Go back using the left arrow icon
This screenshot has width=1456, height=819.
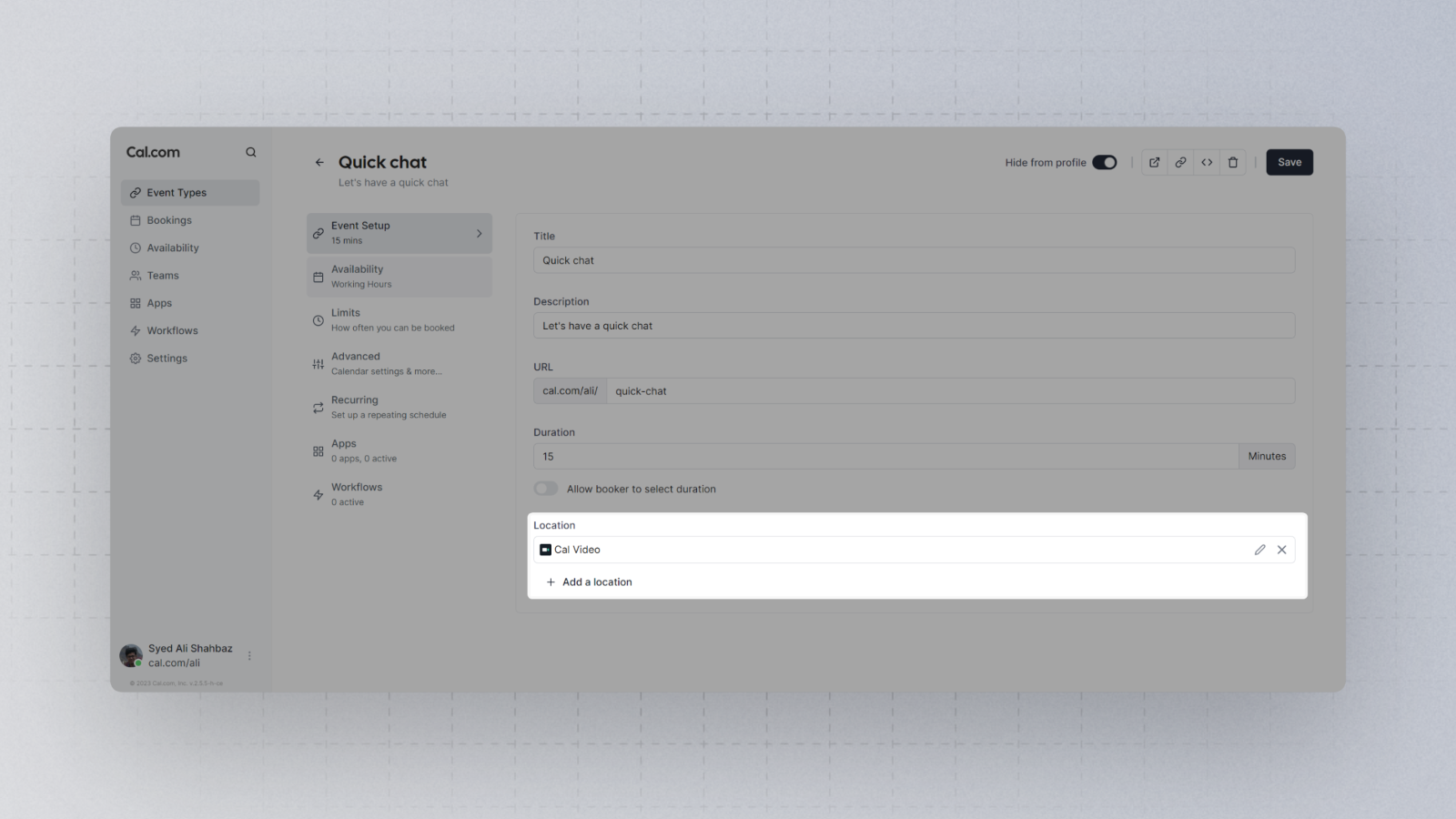[319, 162]
